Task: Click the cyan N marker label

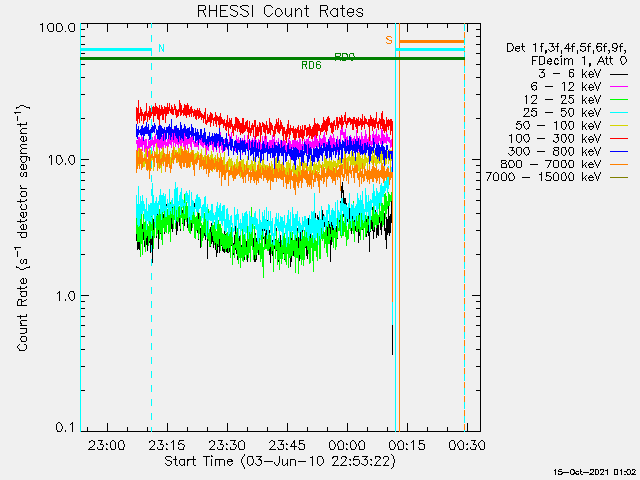Action: (162, 48)
